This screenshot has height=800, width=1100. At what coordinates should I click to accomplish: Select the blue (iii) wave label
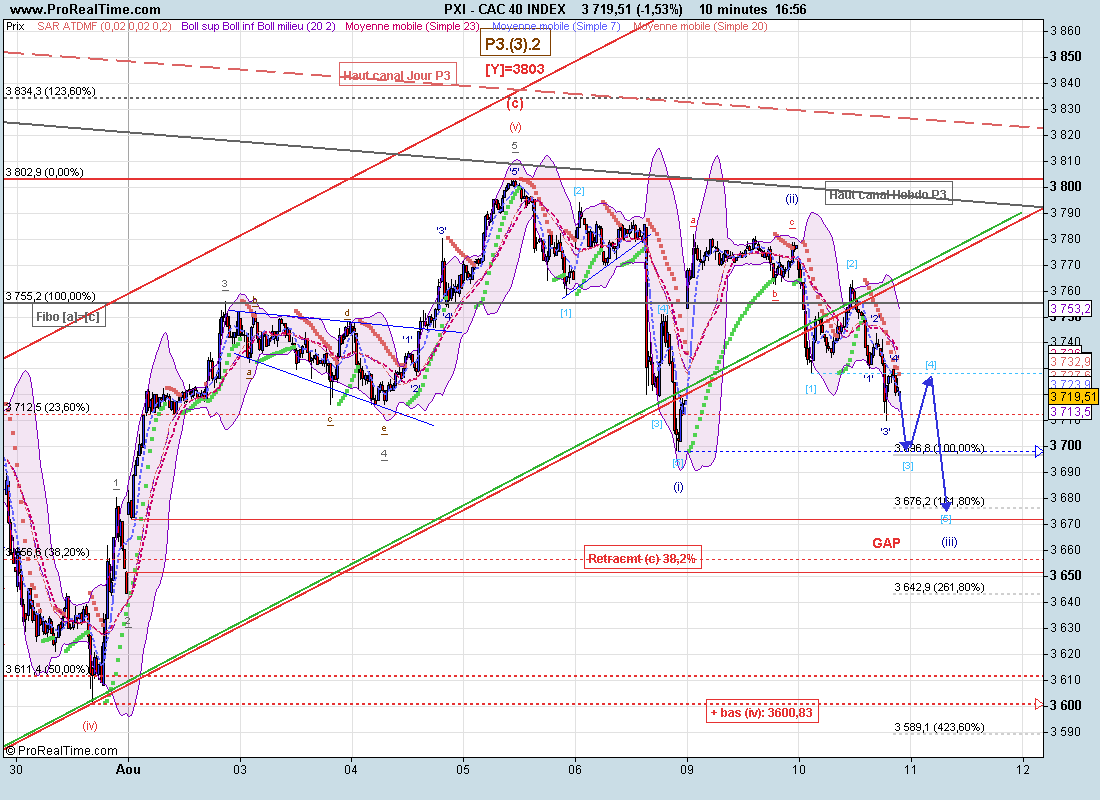(x=949, y=542)
